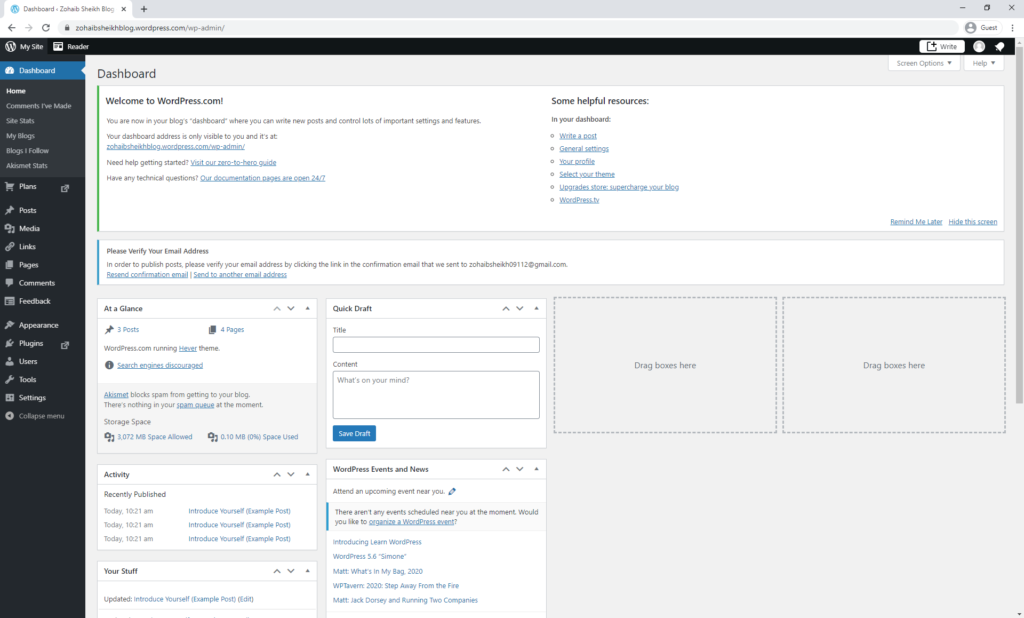Collapse WordPress Events and News panel
This screenshot has height=618, width=1024.
[x=537, y=469]
